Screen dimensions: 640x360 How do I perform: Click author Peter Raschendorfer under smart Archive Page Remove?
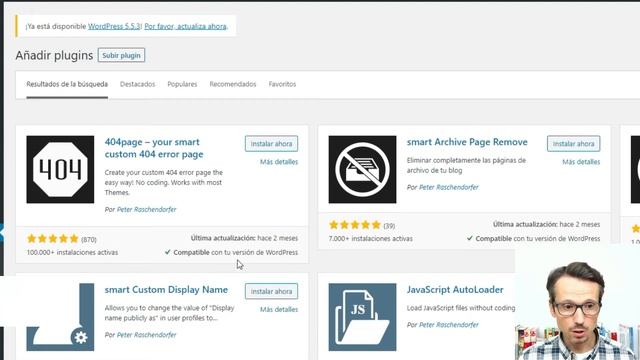pyautogui.click(x=449, y=187)
